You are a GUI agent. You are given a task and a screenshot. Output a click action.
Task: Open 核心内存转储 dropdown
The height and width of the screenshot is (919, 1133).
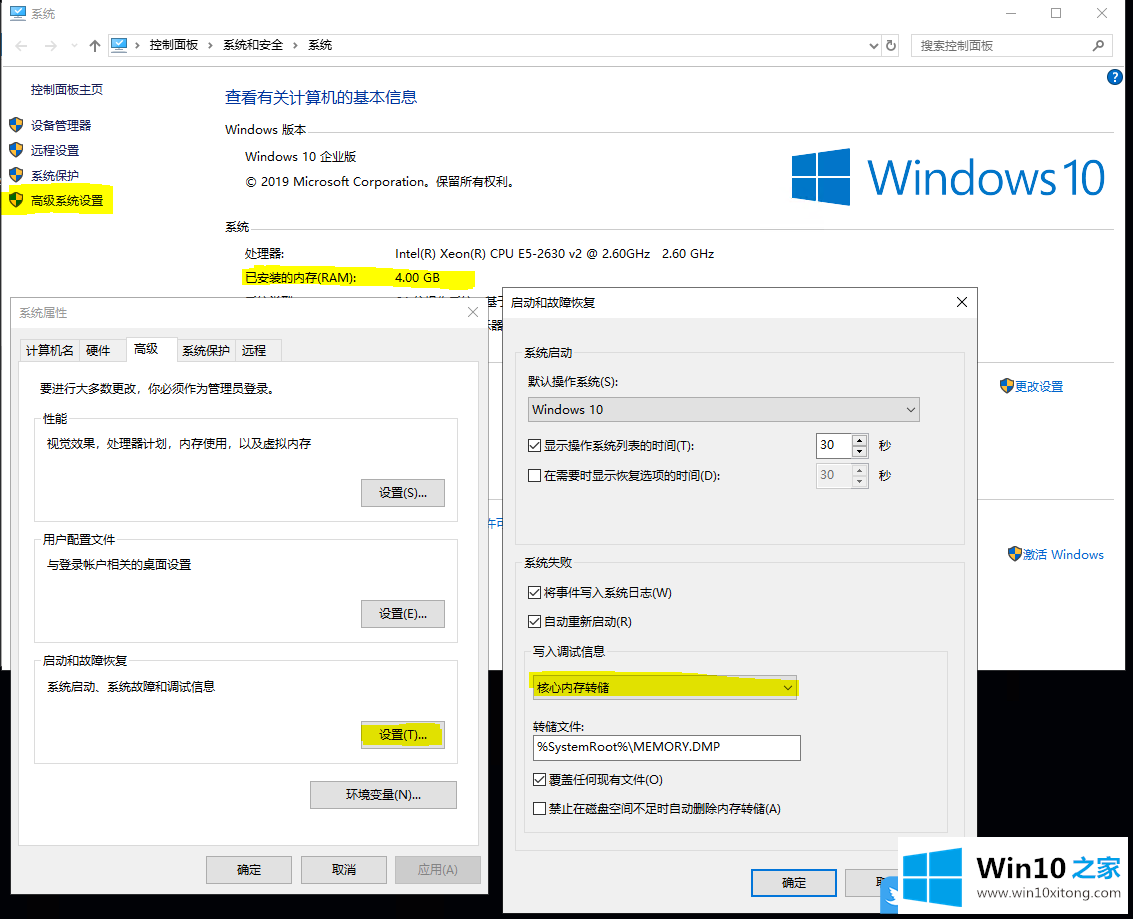664,688
